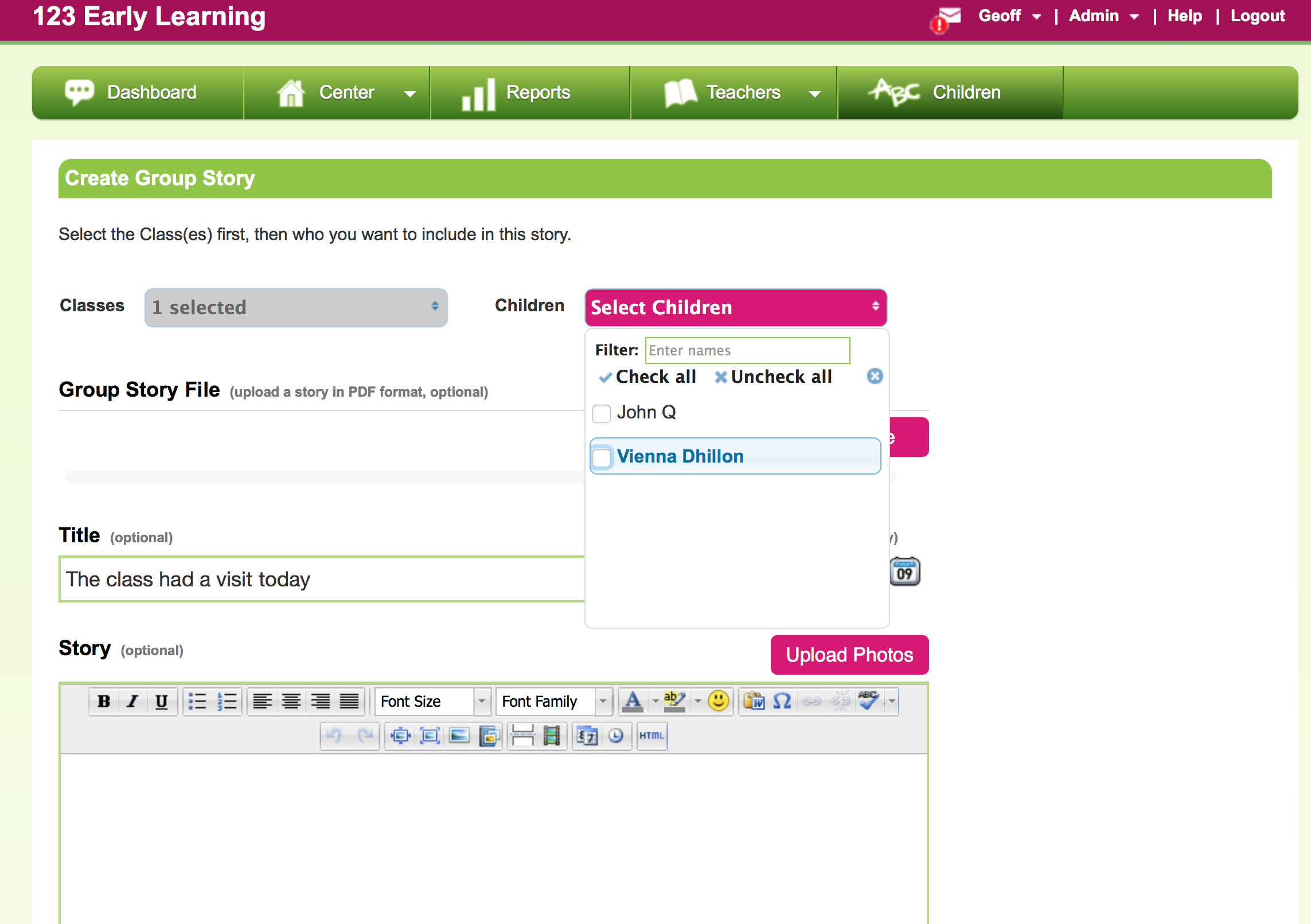Click Logout in the top bar
1311x924 pixels.
pos(1257,15)
